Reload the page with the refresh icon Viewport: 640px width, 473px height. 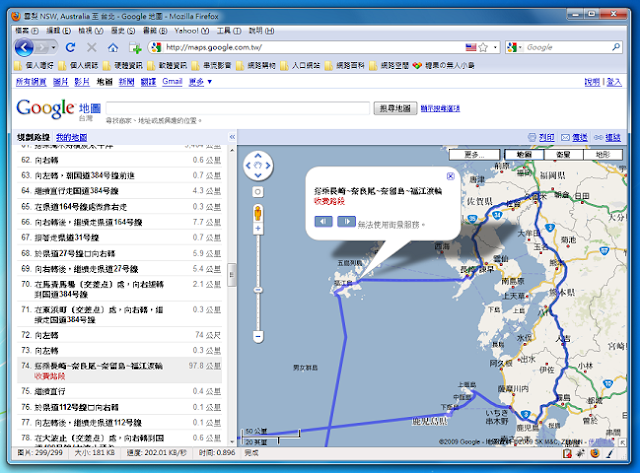(70, 48)
